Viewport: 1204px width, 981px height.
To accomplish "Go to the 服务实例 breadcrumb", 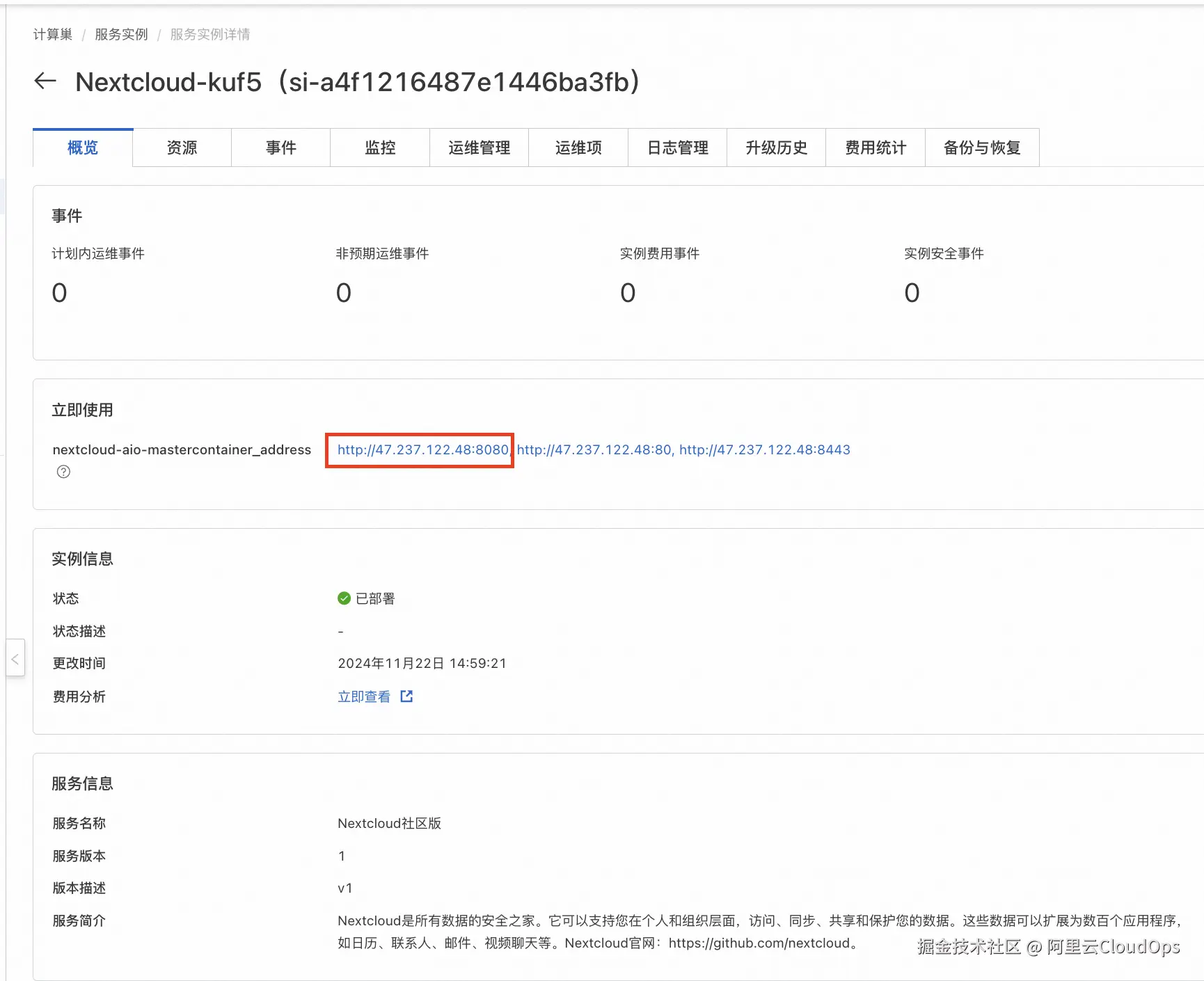I will (x=122, y=34).
